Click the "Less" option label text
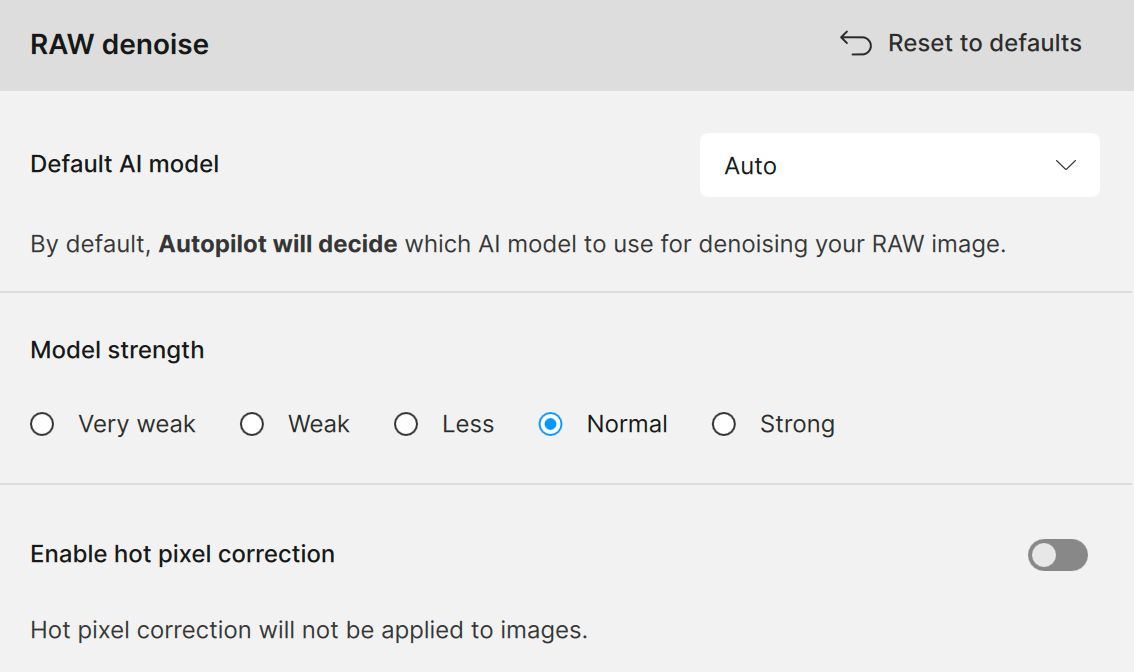 tap(468, 425)
